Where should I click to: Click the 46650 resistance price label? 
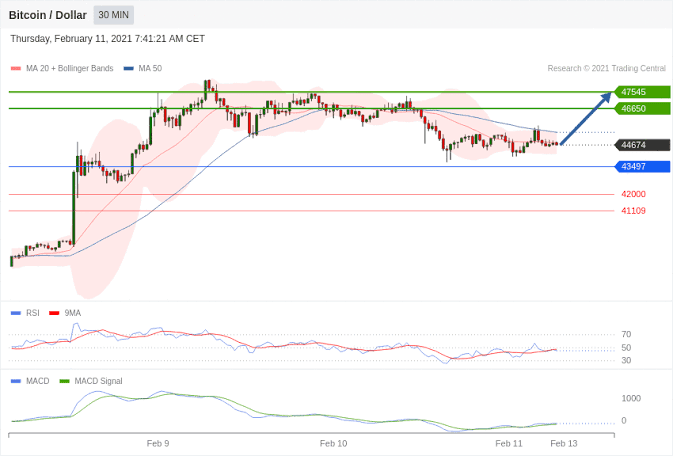click(642, 109)
